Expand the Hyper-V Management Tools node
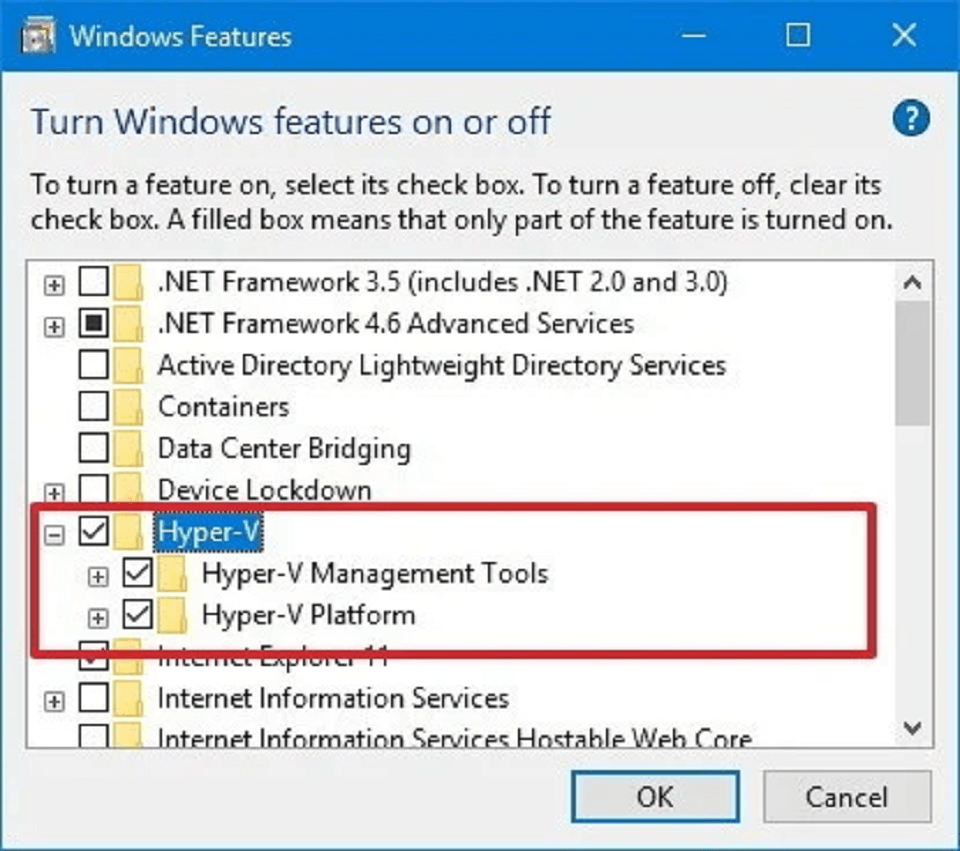The image size is (960, 851). click(98, 577)
